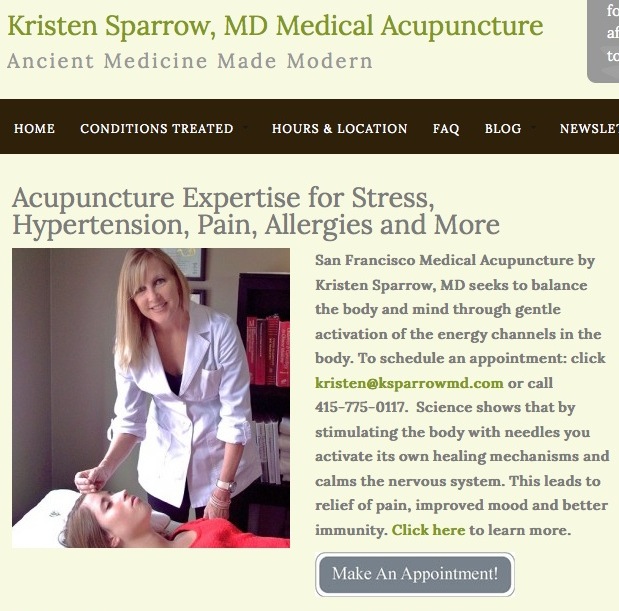Click the red books in the photo
Screen dimensions: 619x611
[x=268, y=351]
